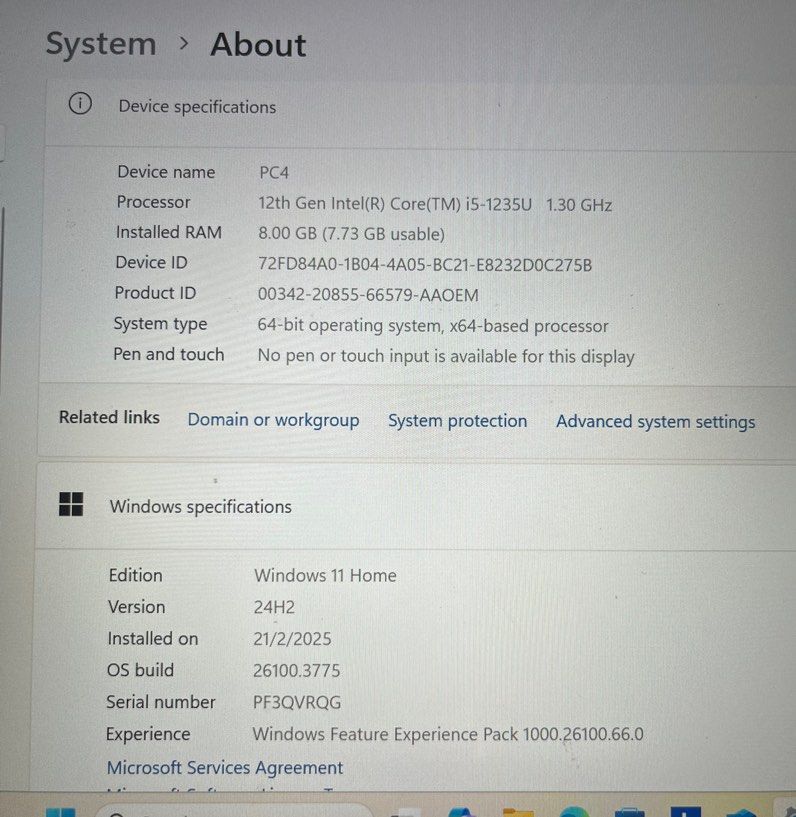Screen dimensions: 796x817
Task: Click the version value 24H2
Action: click(x=274, y=608)
